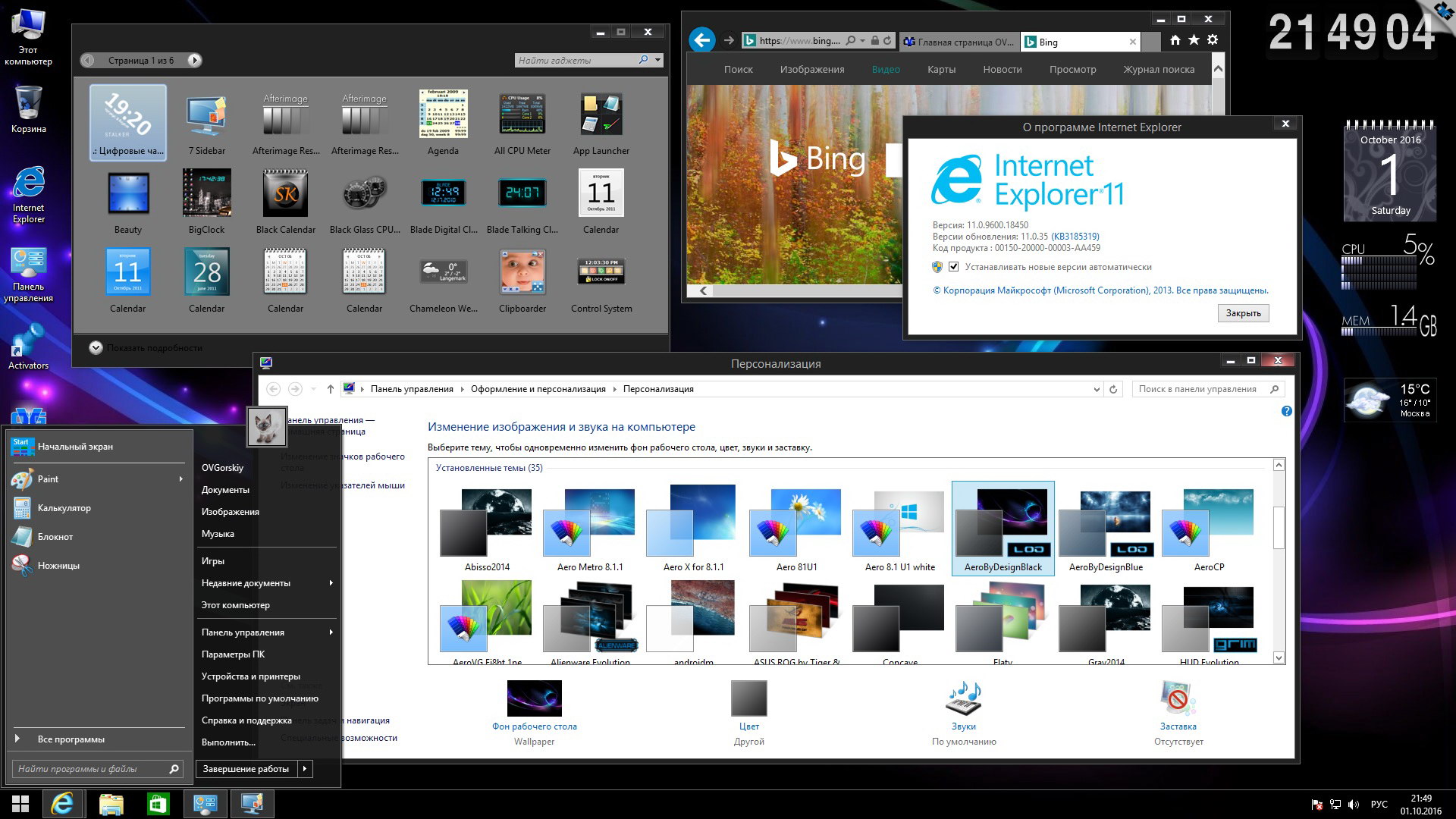Screen dimensions: 1456x819
Task: Expand the Paint submenu arrow
Action: (180, 479)
